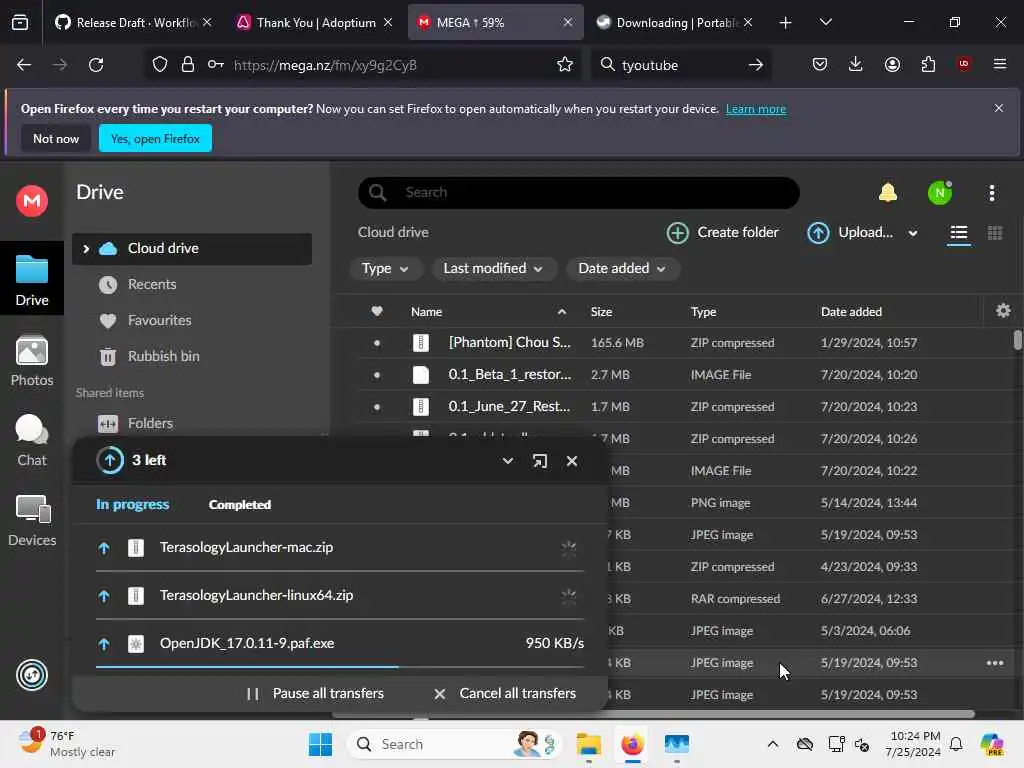The width and height of the screenshot is (1024, 768).
Task: Open Firefox list all tabs chevron
Action: point(825,22)
